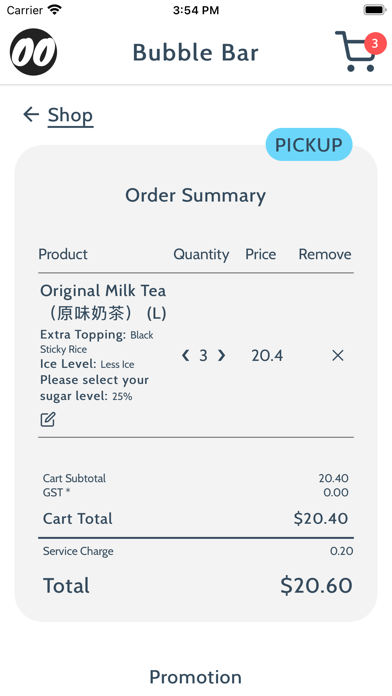Go back via the Shop link
Screen dimensions: 392x696
coord(71,115)
